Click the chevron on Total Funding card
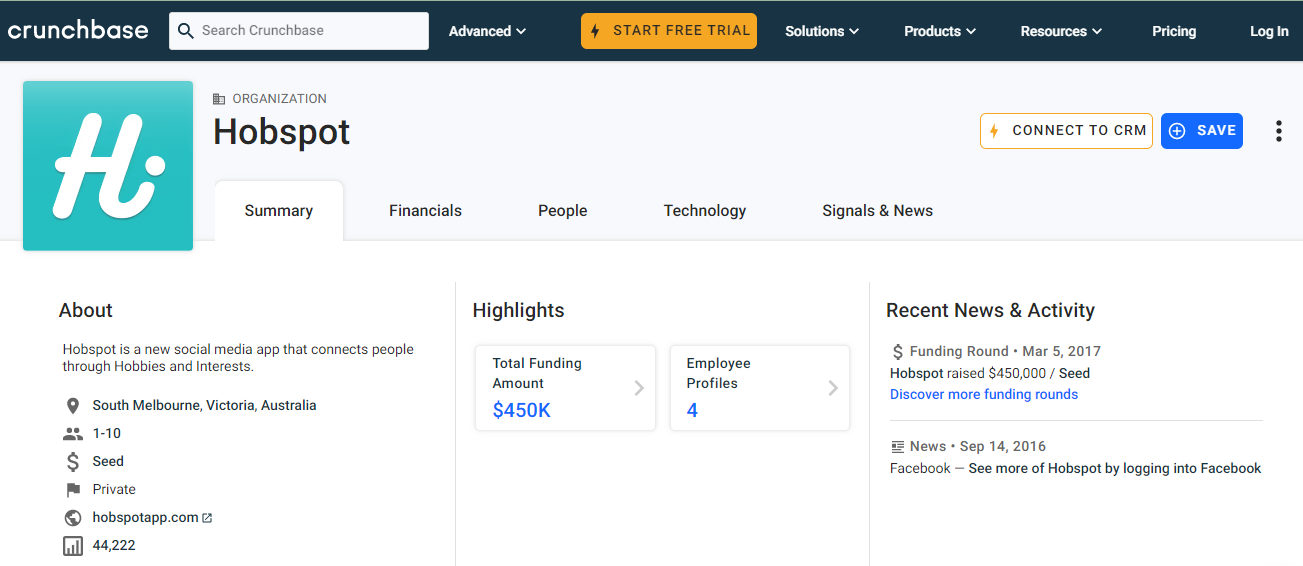 639,388
